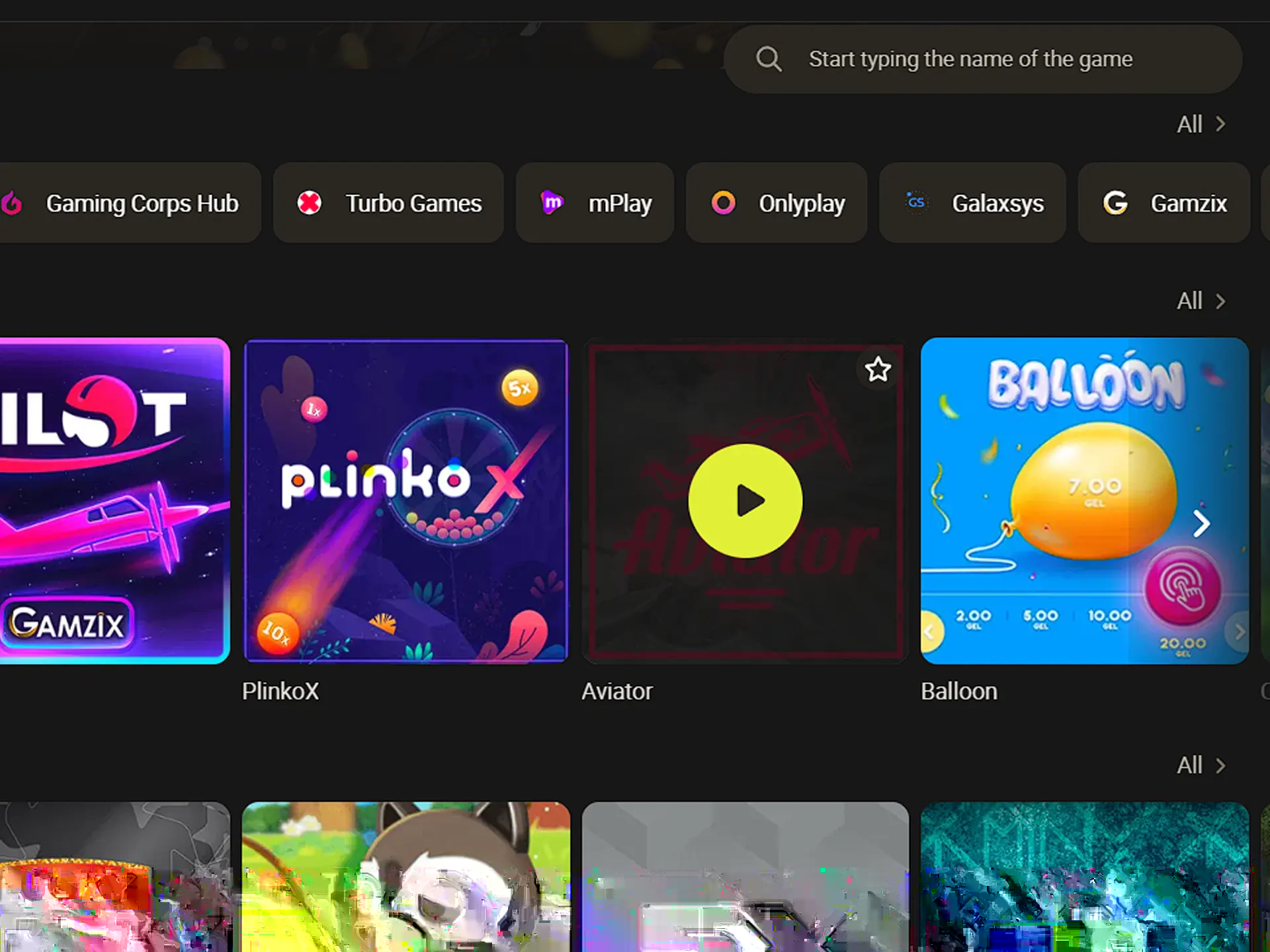
Task: Open the Balloon game thumbnail
Action: tap(1085, 500)
